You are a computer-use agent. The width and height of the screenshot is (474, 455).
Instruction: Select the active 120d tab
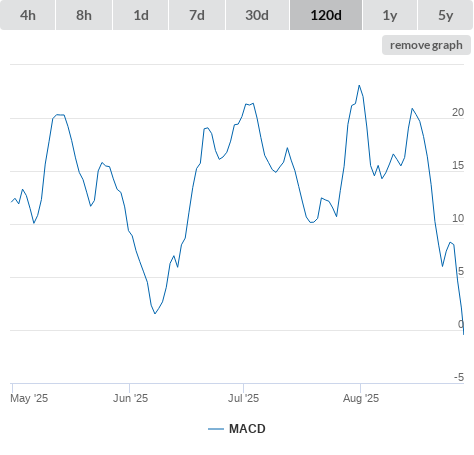point(326,15)
